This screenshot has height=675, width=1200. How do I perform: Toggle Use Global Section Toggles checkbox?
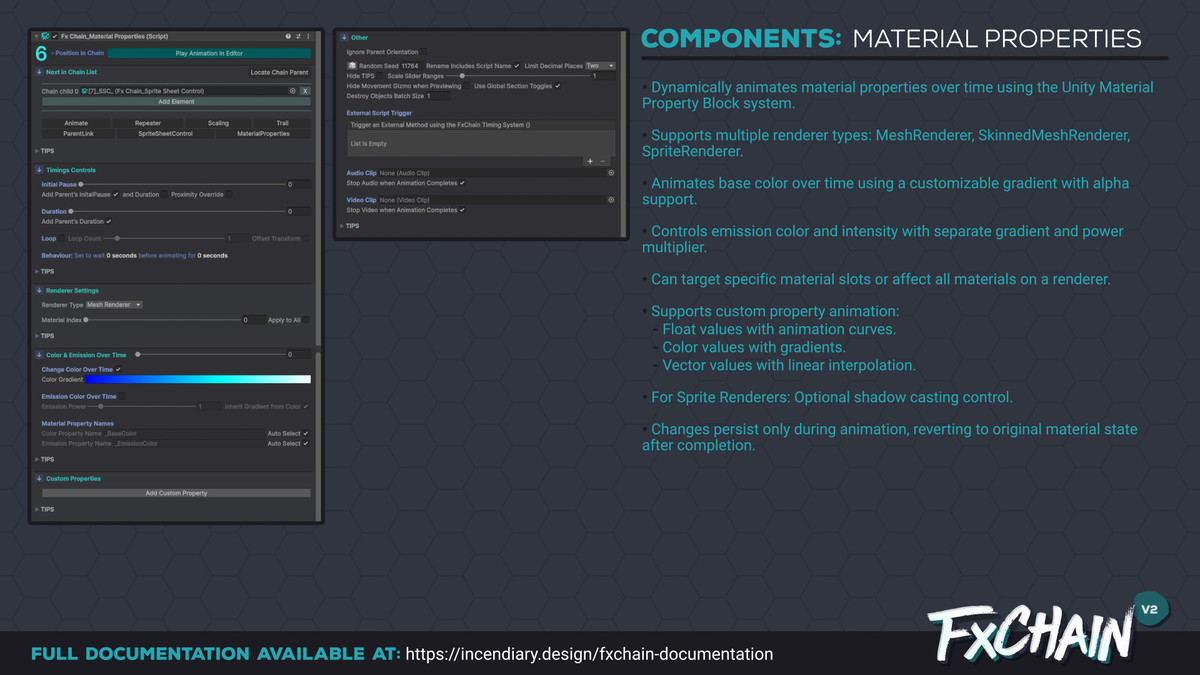coord(557,86)
